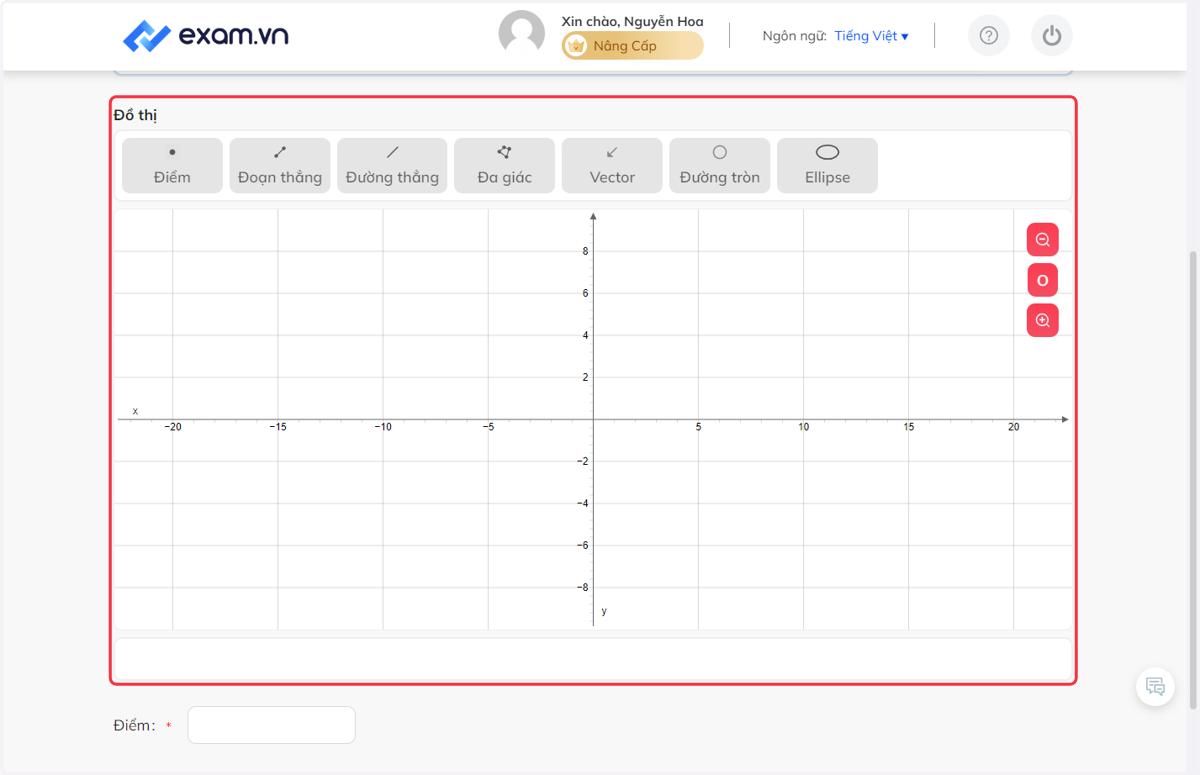Click y-axis label "−8"
Screen dimensions: 1200x775
click(x=583, y=587)
